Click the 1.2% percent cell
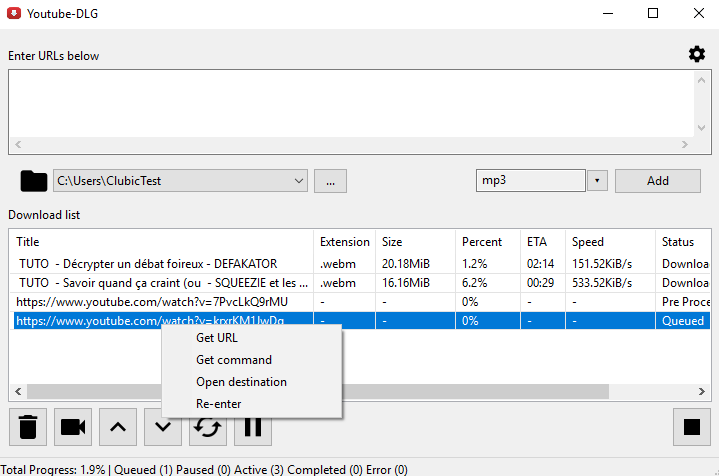This screenshot has width=719, height=476. click(475, 264)
